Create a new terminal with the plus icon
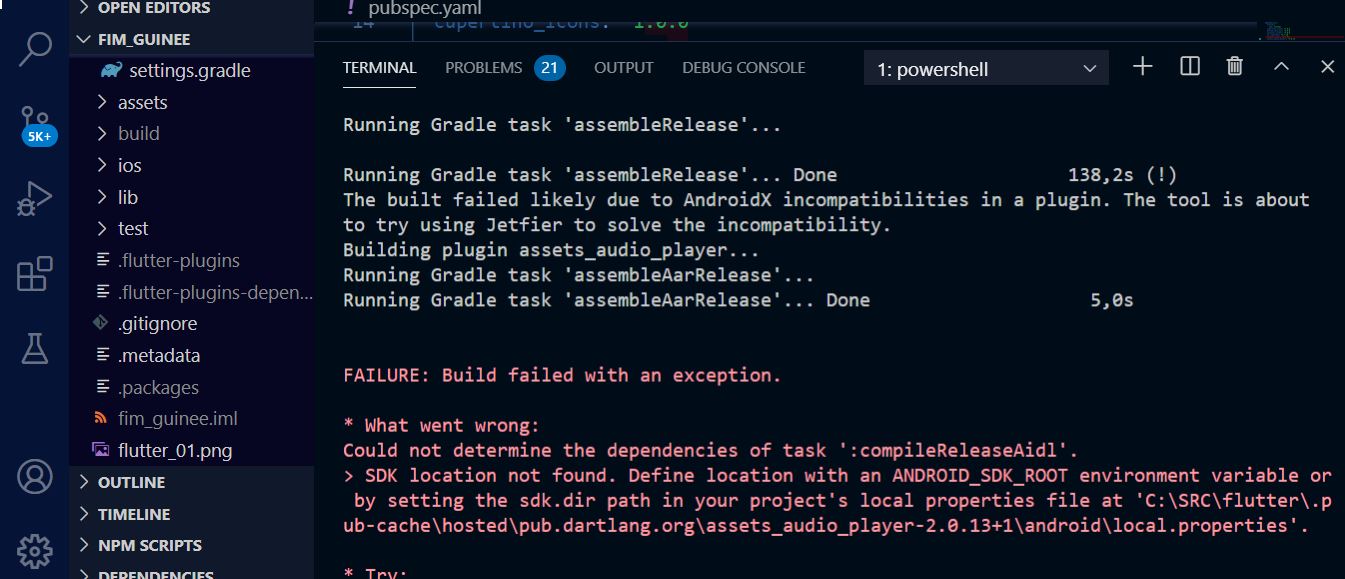Image resolution: width=1345 pixels, height=579 pixels. (x=1141, y=66)
